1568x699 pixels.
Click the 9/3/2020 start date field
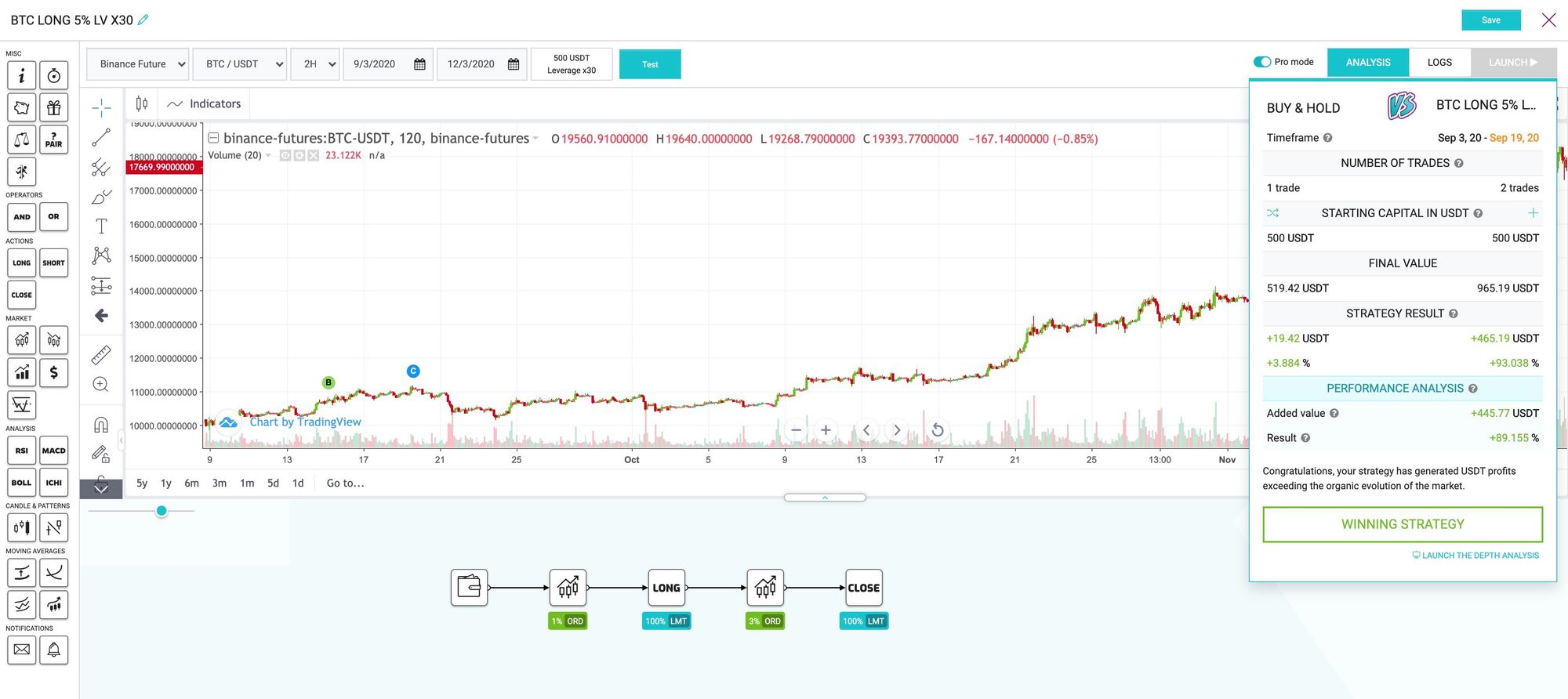[389, 64]
